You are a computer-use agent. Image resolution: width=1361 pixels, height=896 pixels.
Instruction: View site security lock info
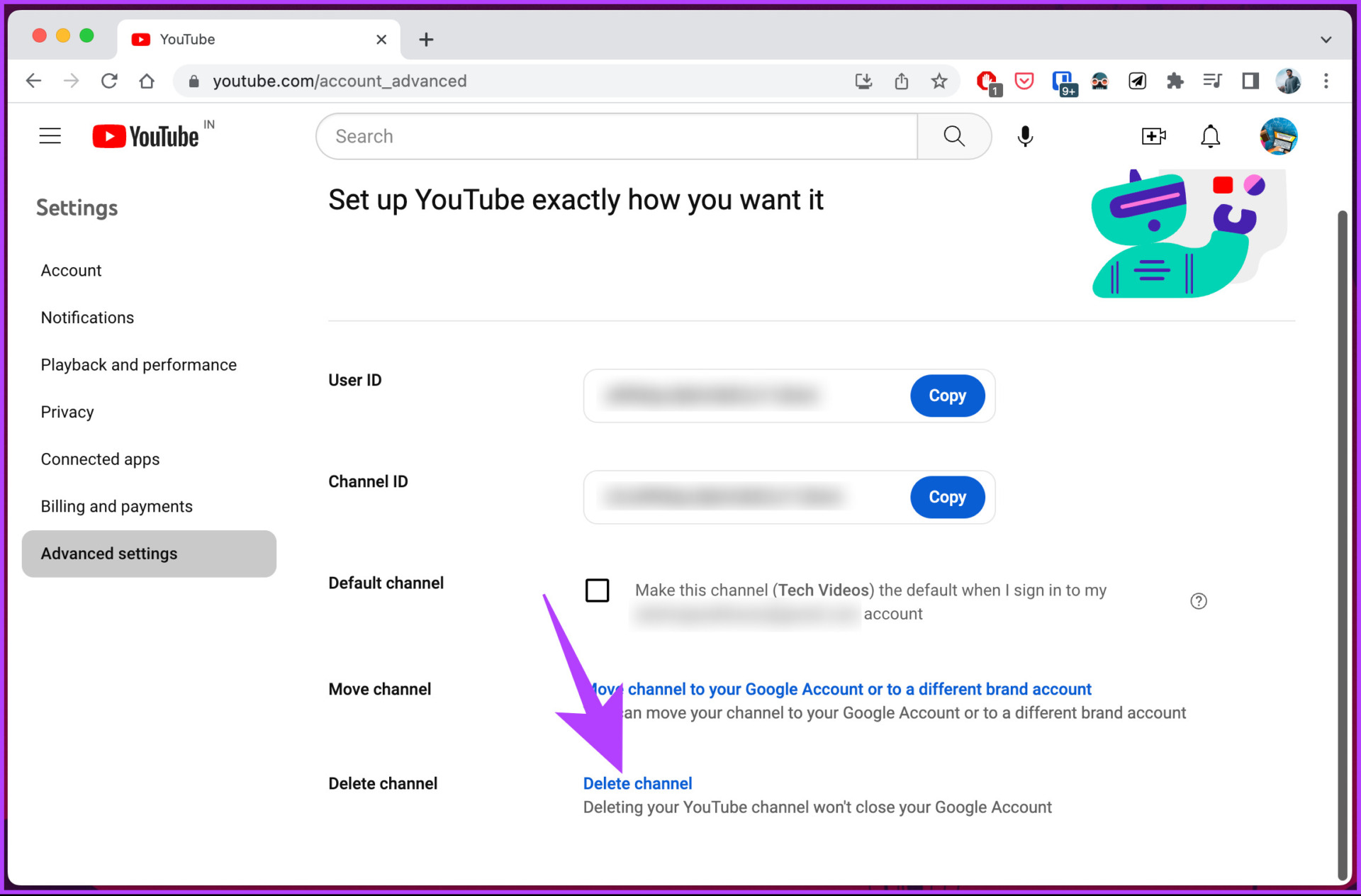[x=194, y=82]
